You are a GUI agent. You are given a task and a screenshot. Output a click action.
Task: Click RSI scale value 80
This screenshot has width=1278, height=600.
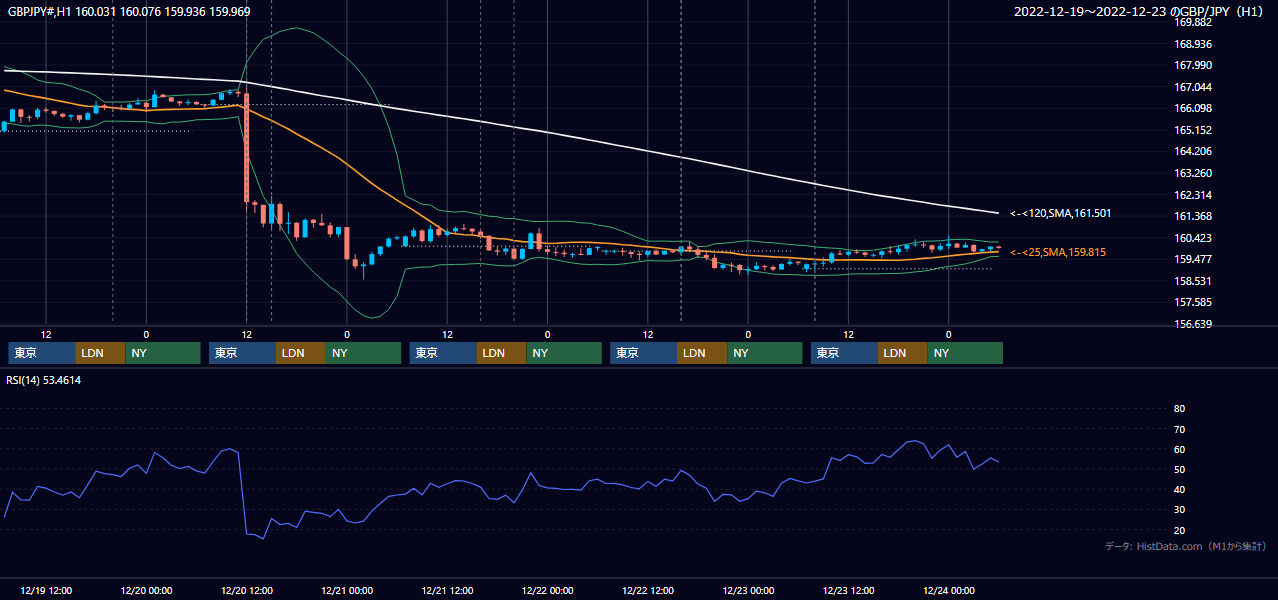pos(1179,409)
